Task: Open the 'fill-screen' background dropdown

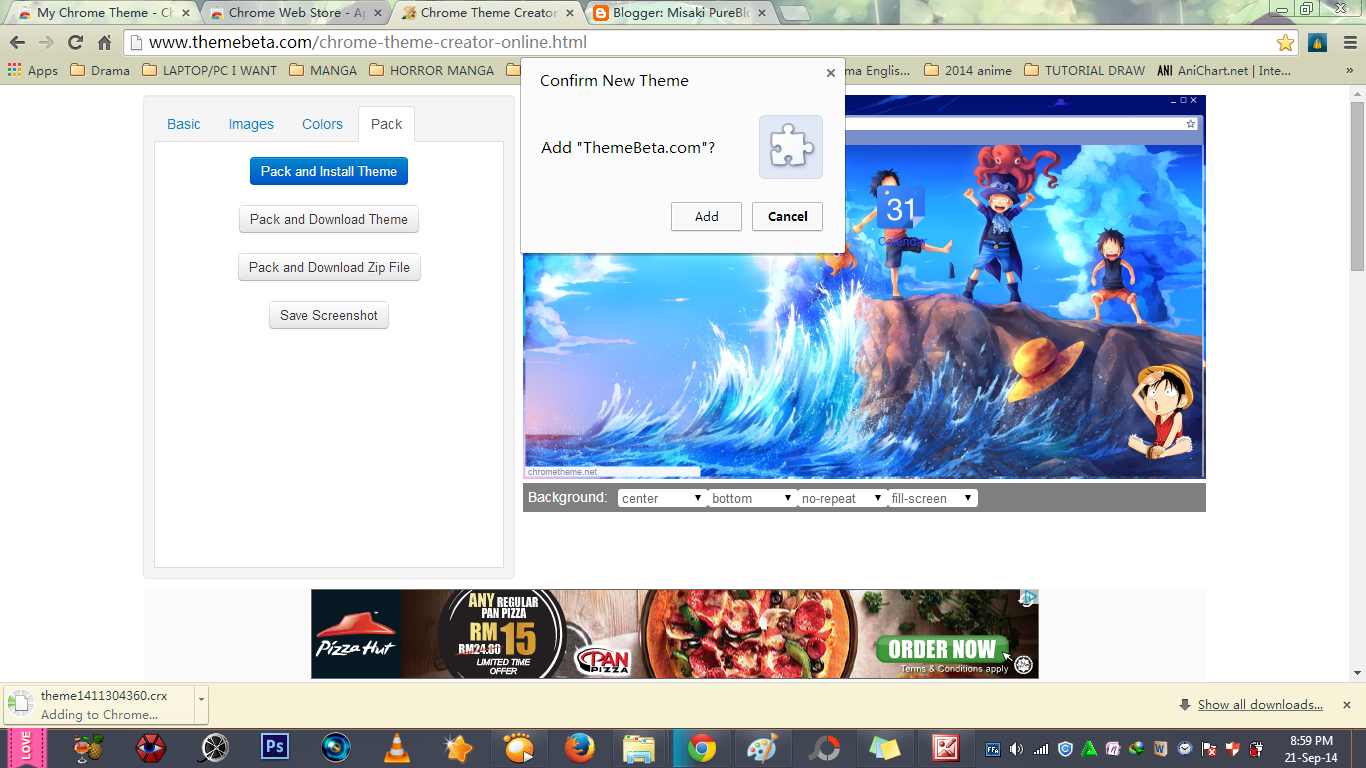Action: click(932, 498)
